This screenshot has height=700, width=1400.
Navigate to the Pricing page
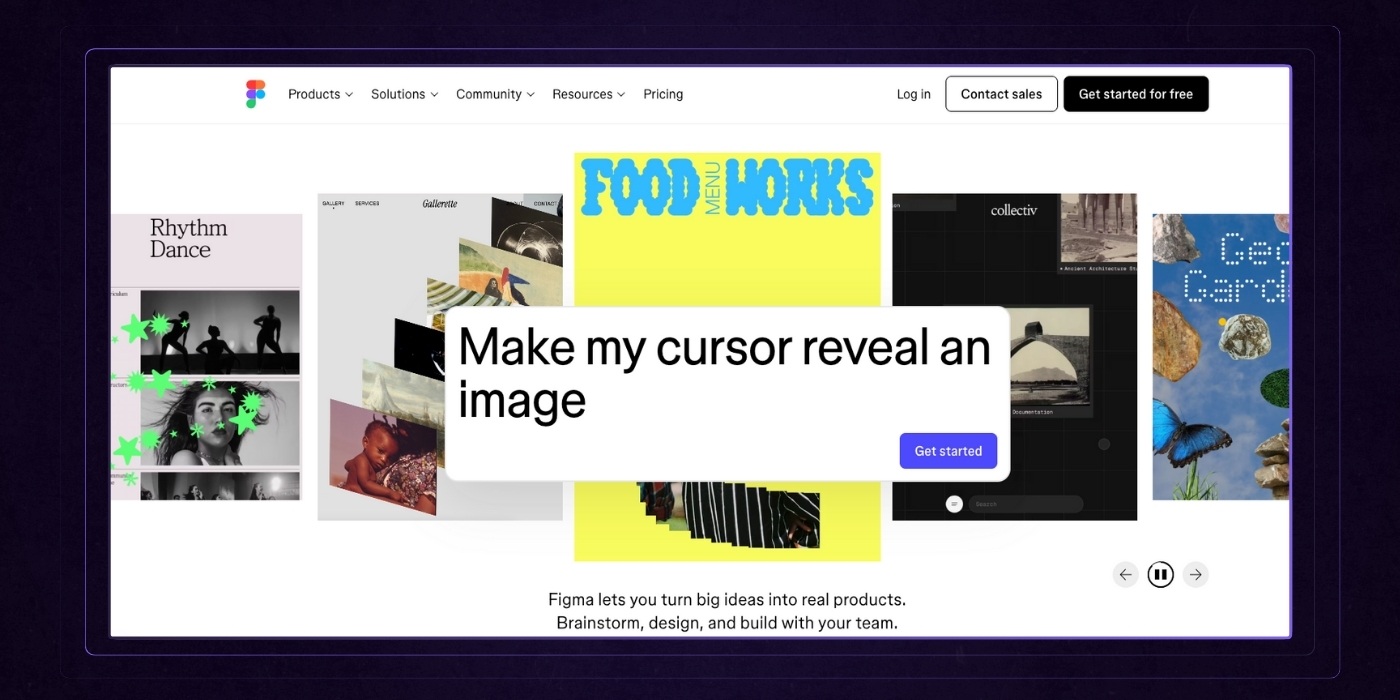click(x=663, y=94)
